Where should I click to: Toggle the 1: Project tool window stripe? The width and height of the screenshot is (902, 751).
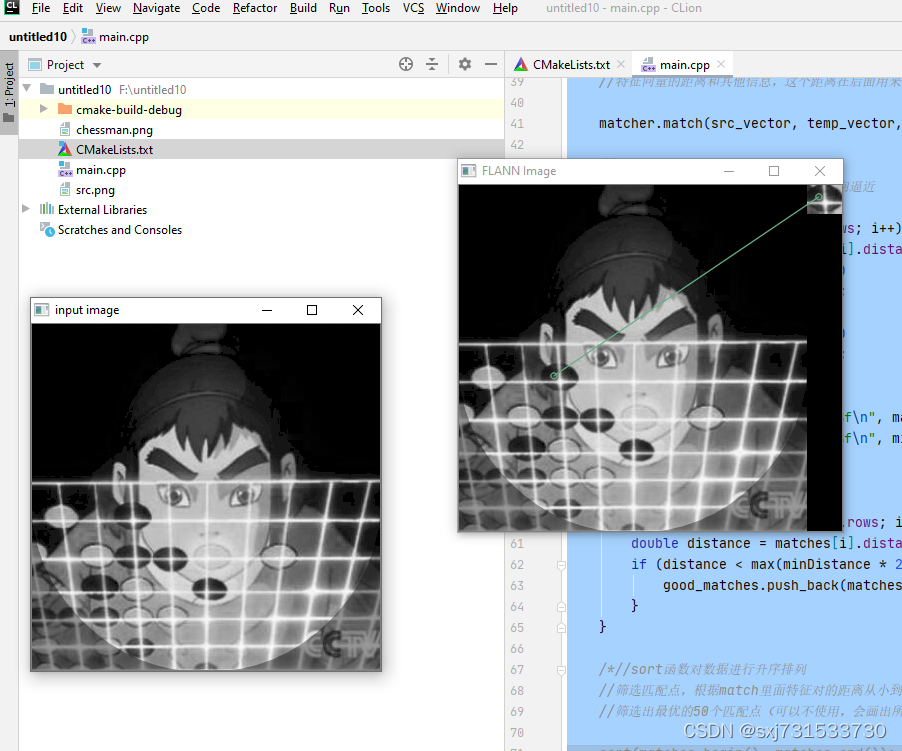click(9, 92)
